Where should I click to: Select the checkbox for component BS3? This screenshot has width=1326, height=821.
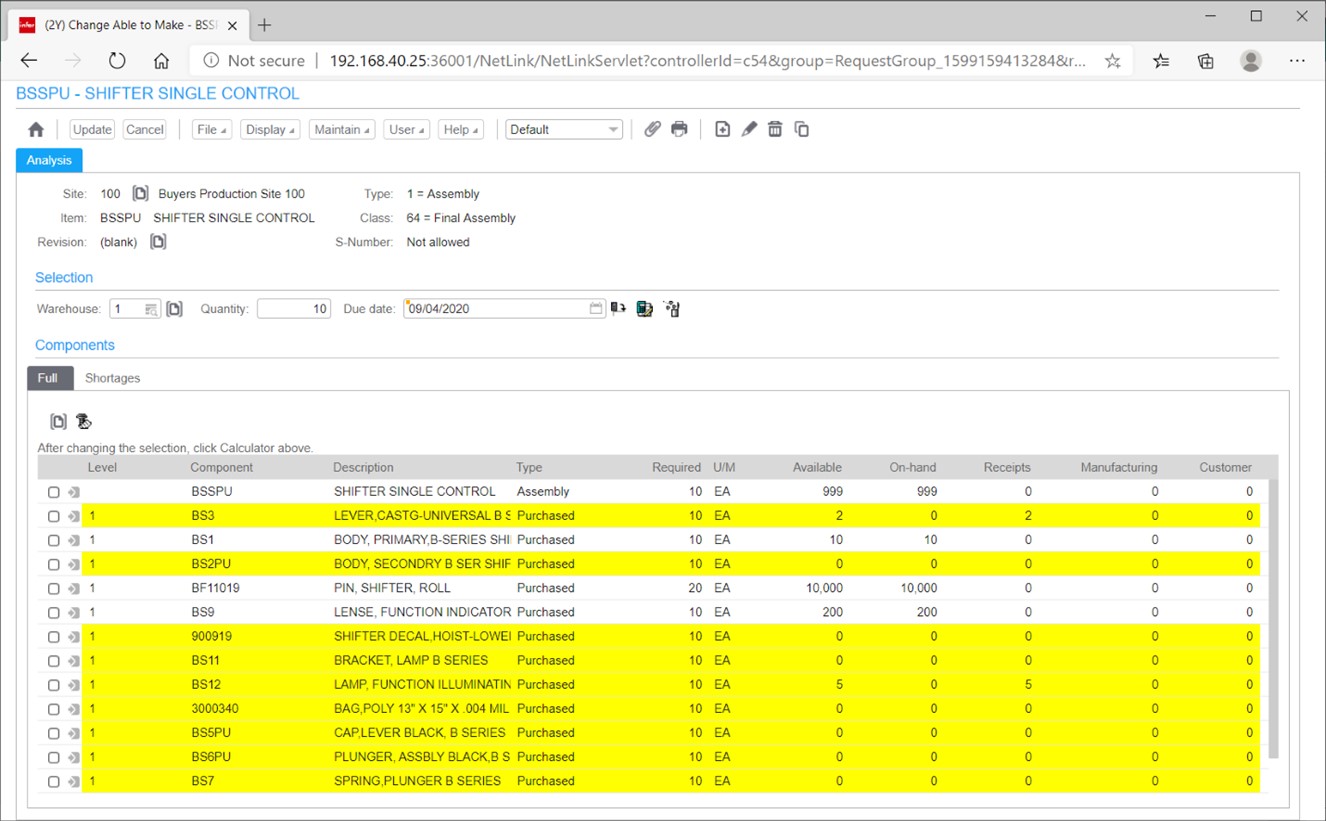pos(54,516)
